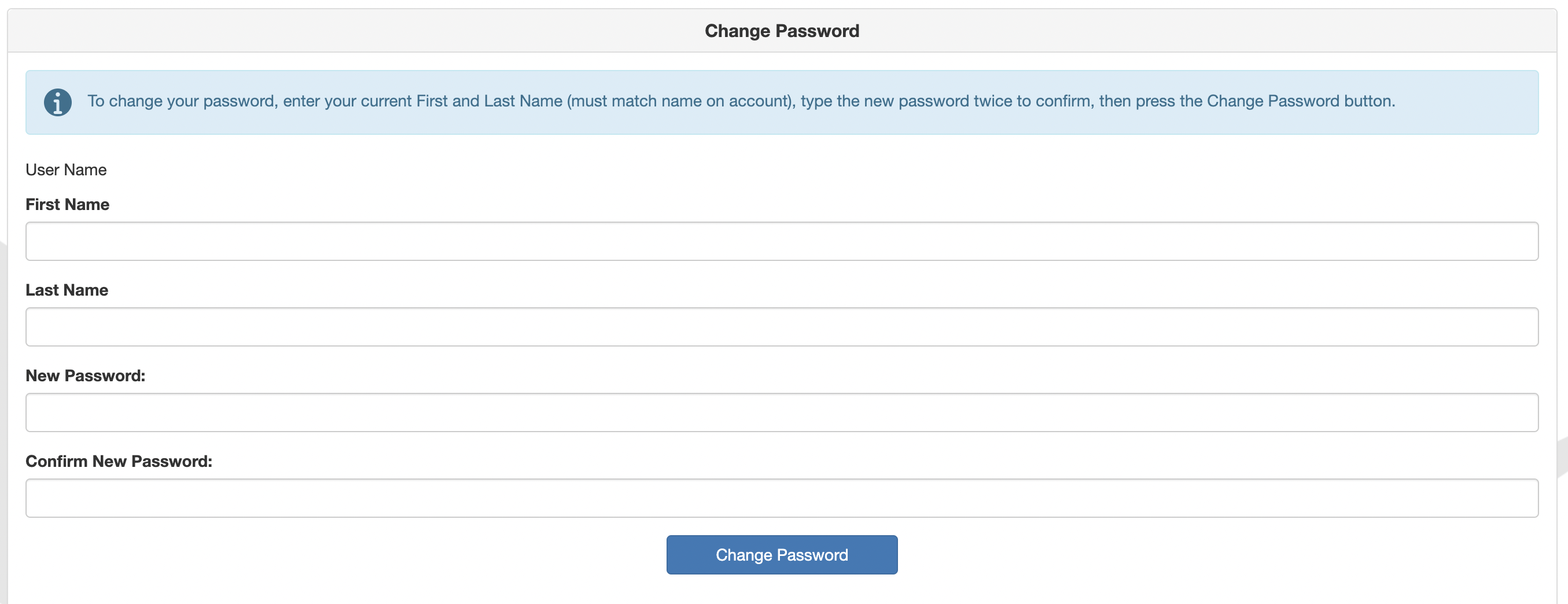Click the New Password: label
This screenshot has height=604, width=1568.
click(85, 375)
